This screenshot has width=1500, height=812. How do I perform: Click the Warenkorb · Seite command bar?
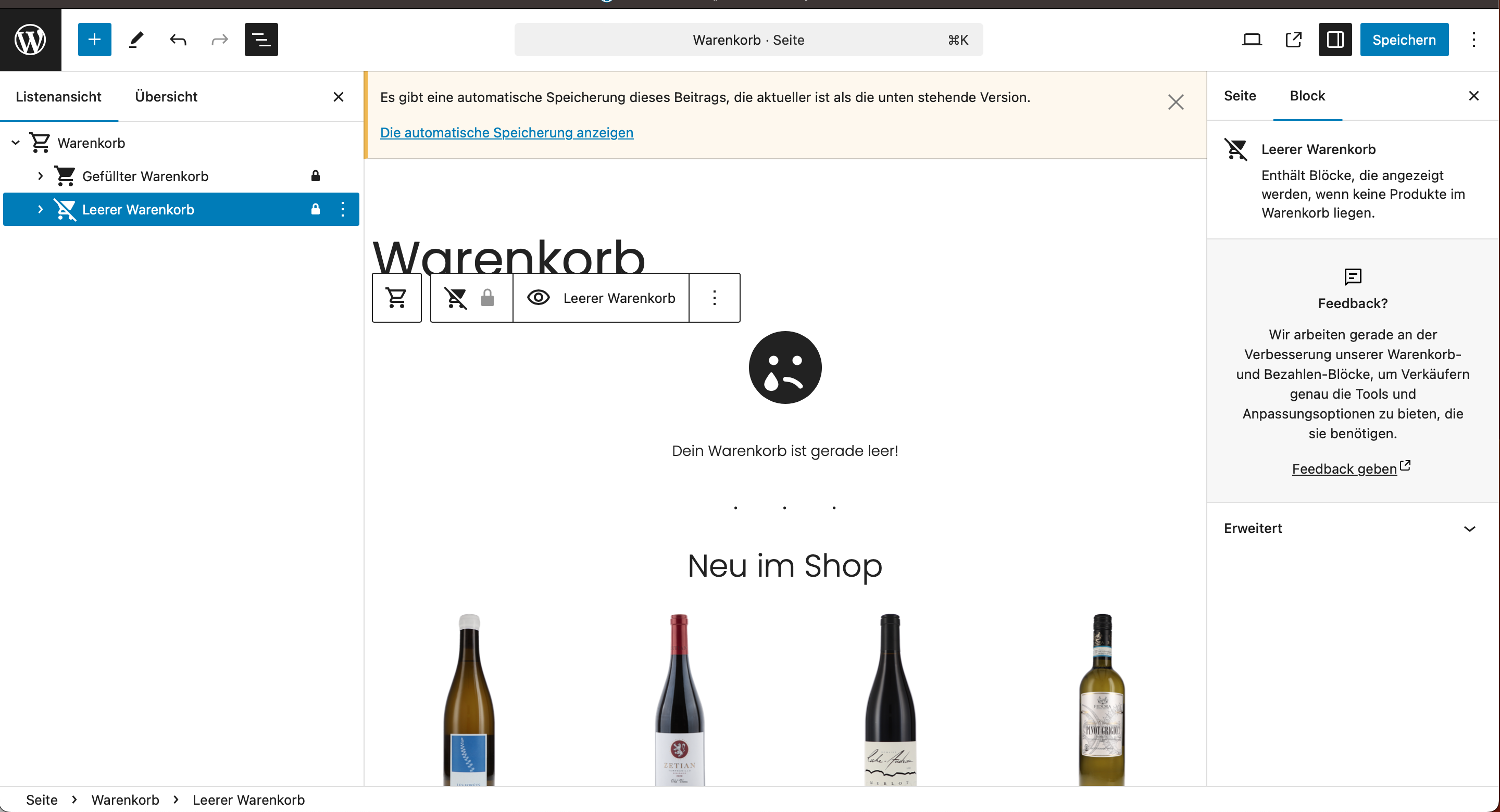(x=748, y=40)
